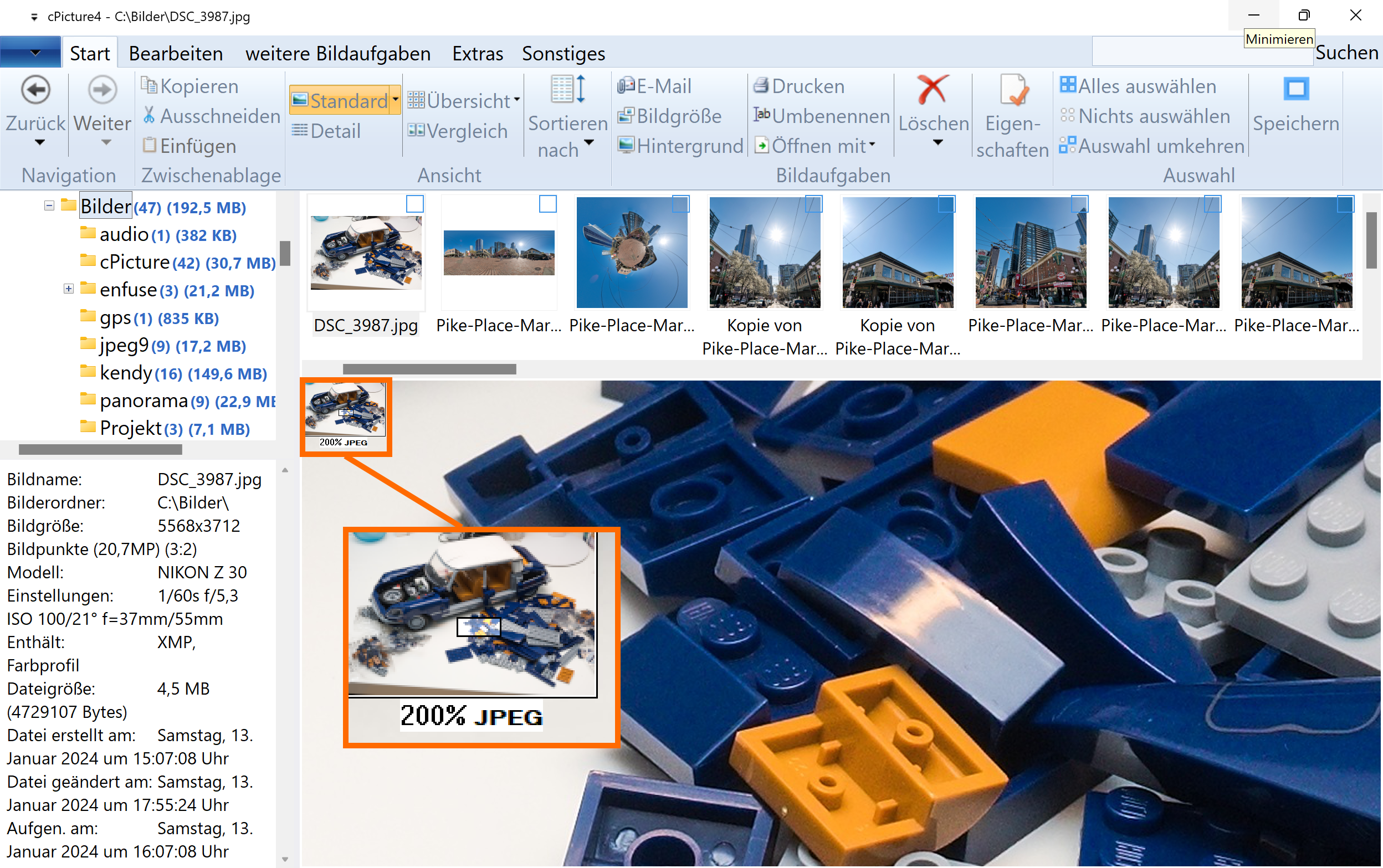Open the Extras ribbon tab
The width and height of the screenshot is (1383, 868).
[x=477, y=53]
